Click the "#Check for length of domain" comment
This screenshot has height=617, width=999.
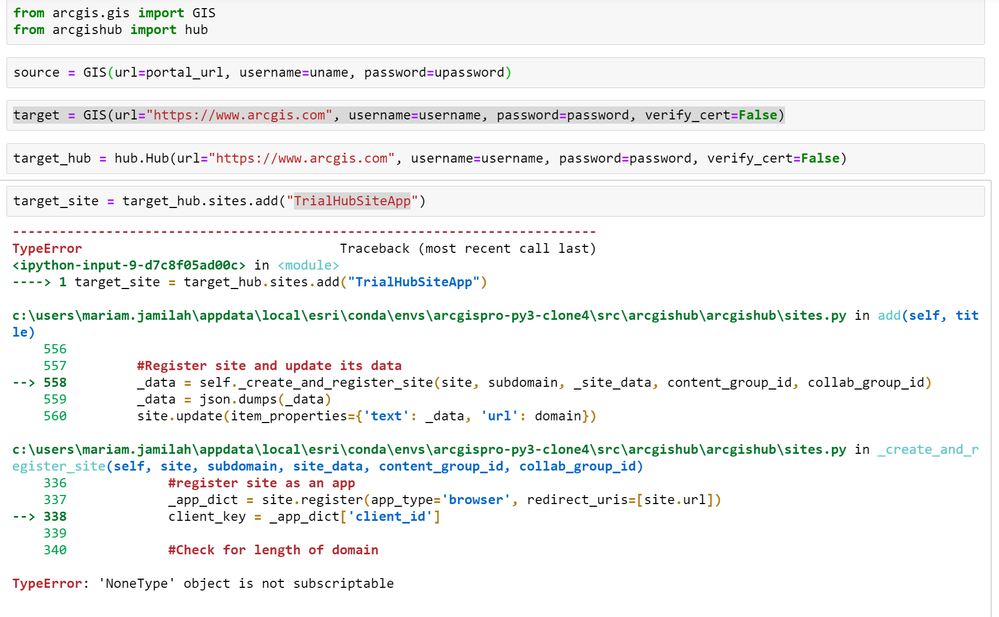click(273, 549)
